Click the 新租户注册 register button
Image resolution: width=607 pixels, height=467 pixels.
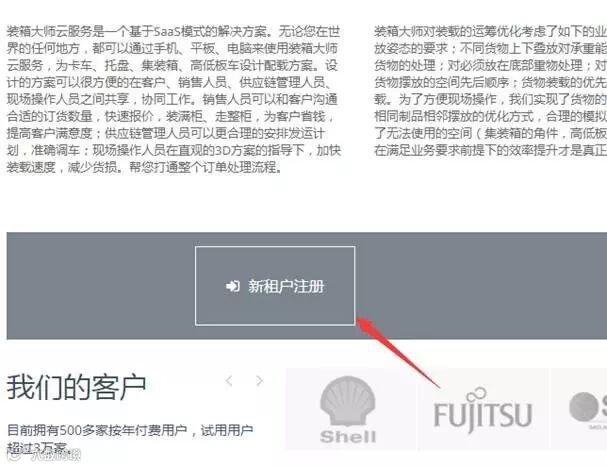pyautogui.click(x=275, y=286)
